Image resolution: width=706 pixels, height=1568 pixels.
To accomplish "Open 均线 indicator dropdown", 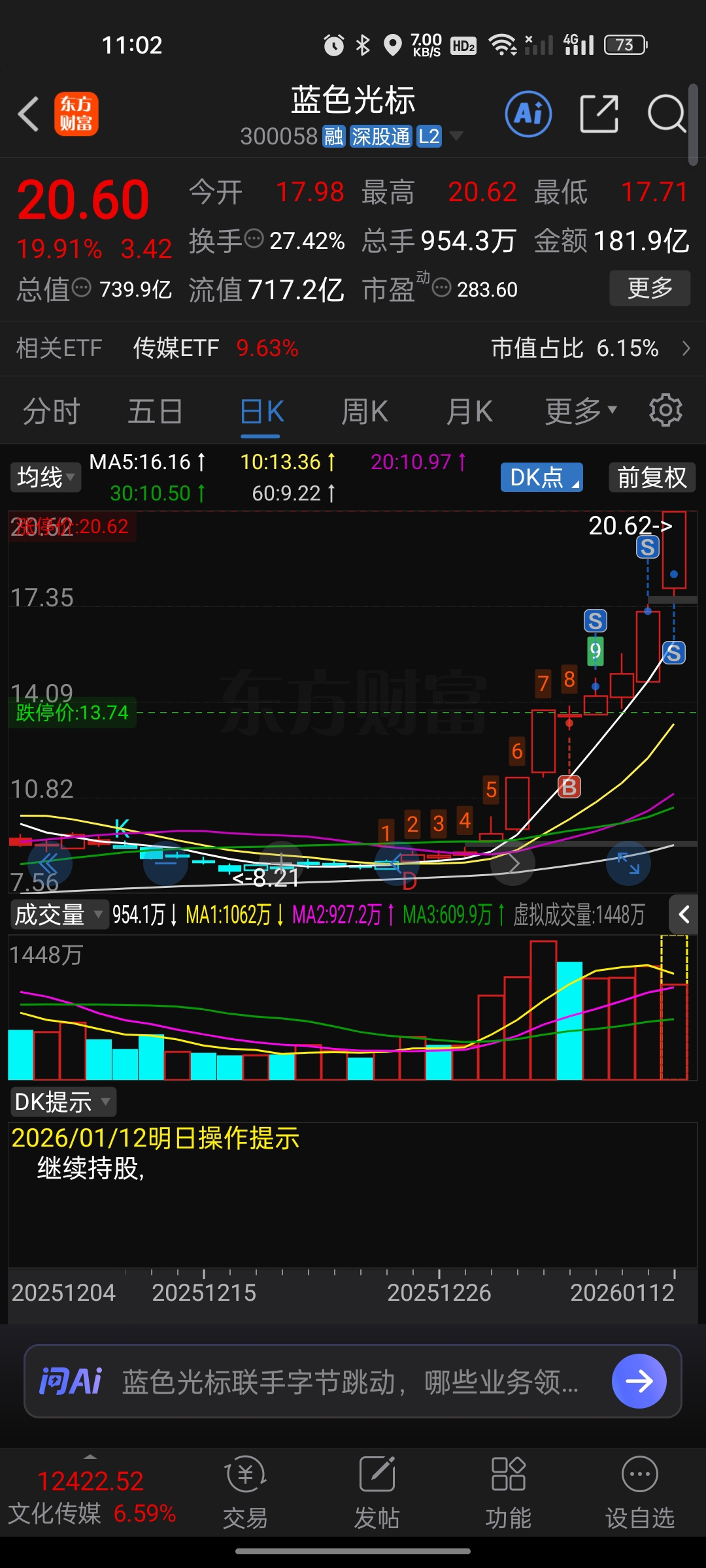I will click(x=45, y=477).
